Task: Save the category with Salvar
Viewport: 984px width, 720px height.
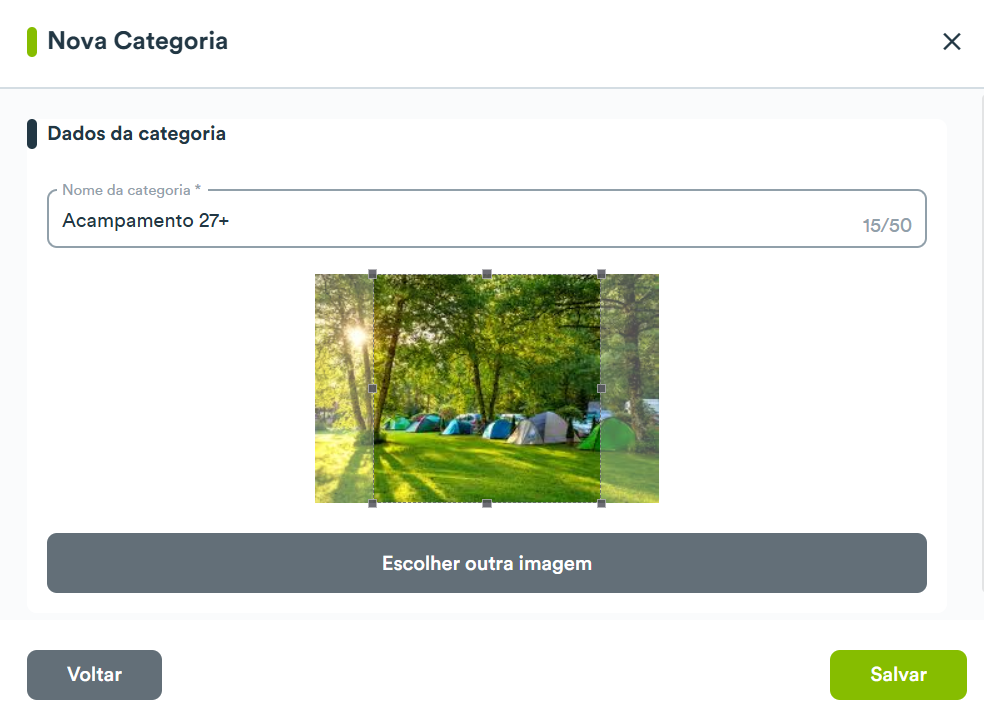Action: click(898, 674)
